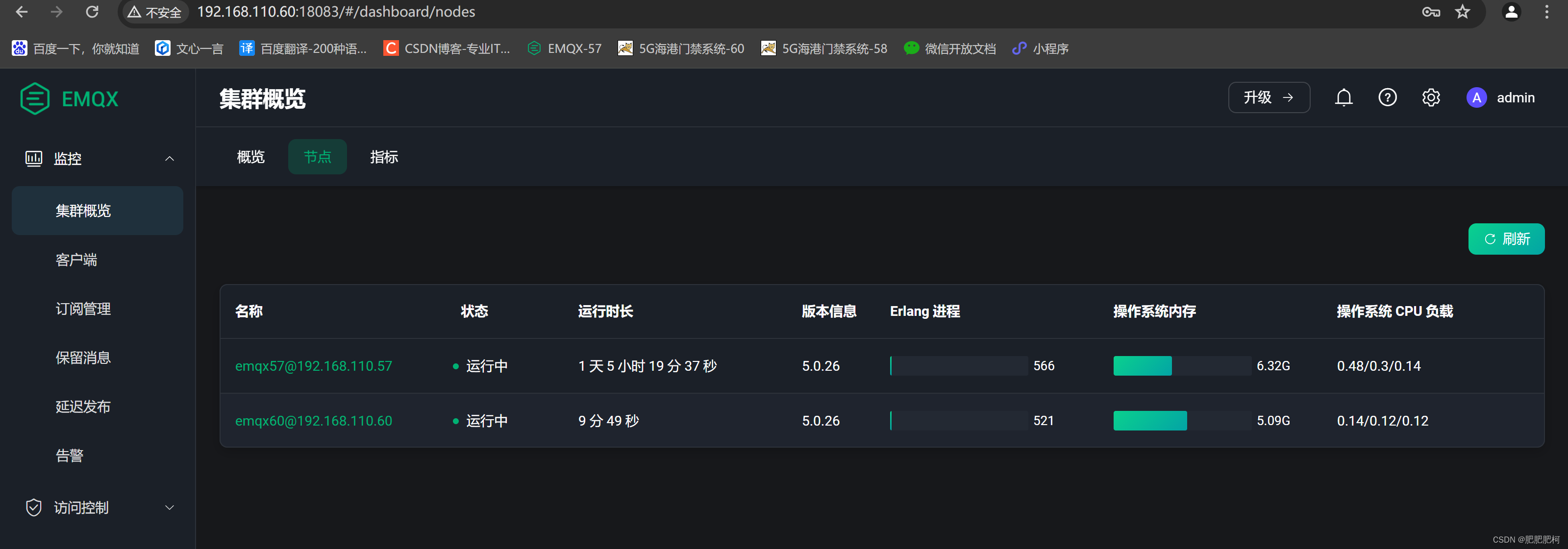Click the admin avatar icon
Image resolution: width=1568 pixels, height=549 pixels.
(x=1476, y=97)
